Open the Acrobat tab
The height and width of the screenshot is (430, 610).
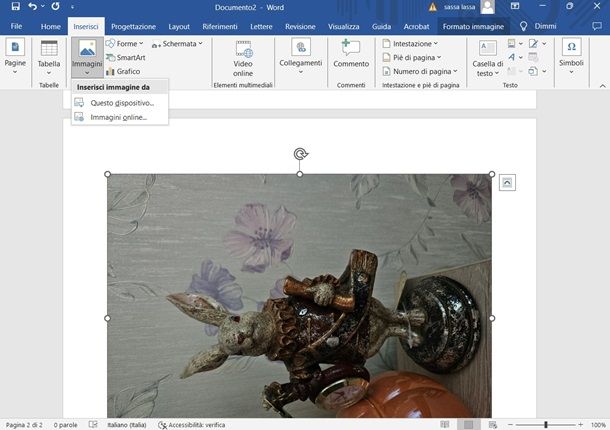(416, 26)
